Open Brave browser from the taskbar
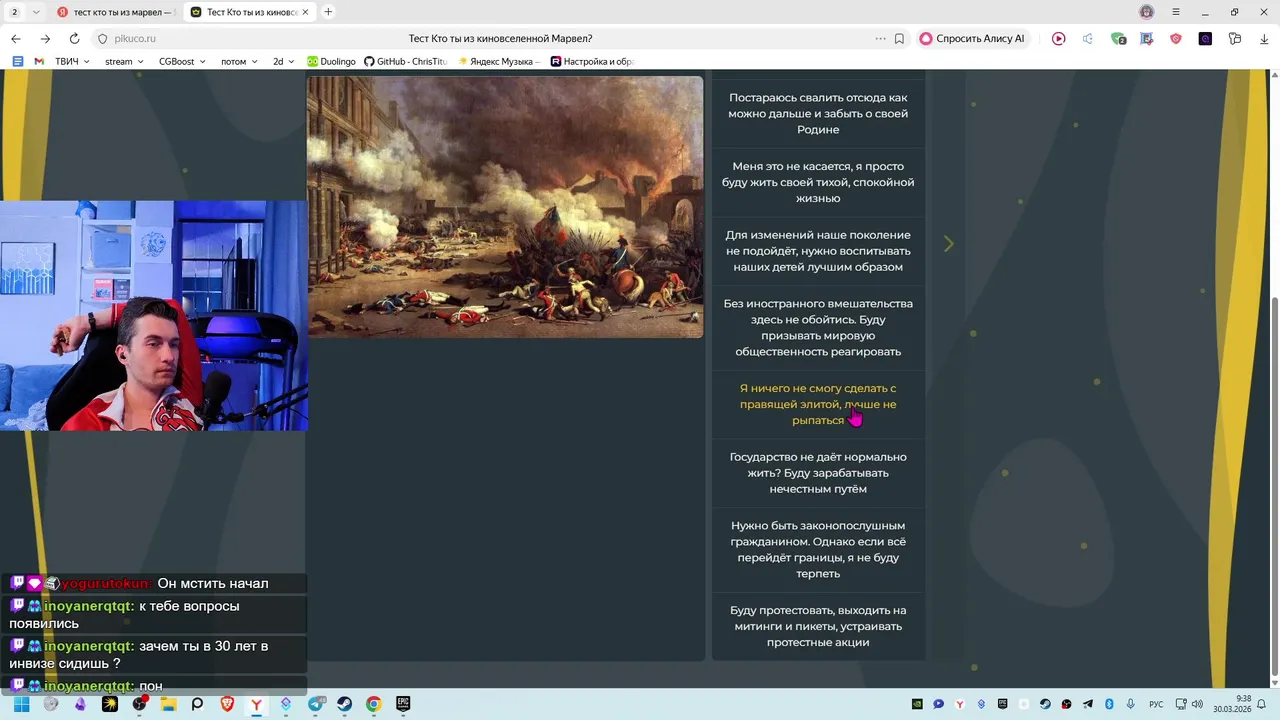The image size is (1280, 720). pos(227,704)
